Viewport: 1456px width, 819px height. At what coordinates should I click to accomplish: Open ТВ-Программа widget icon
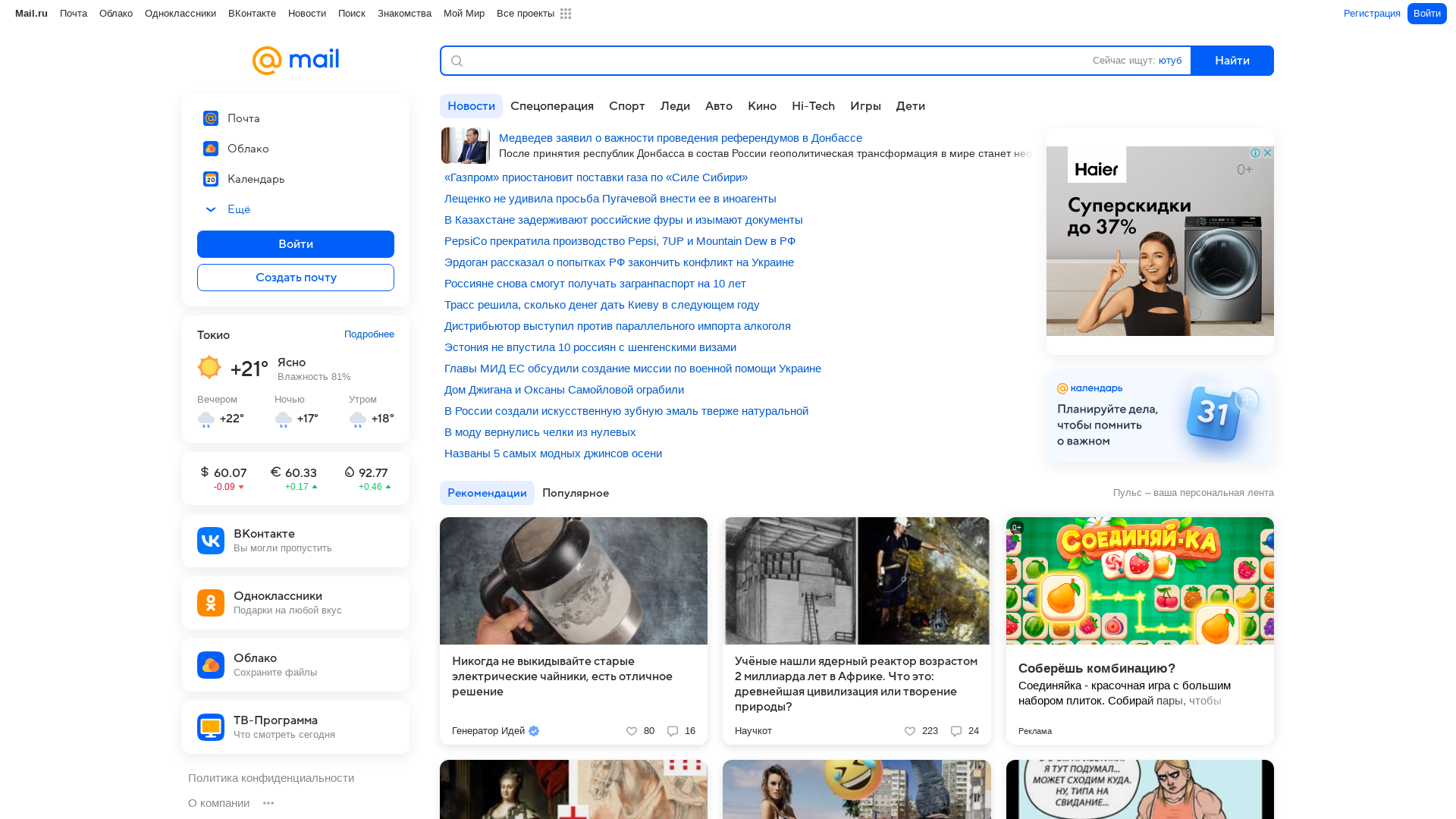point(211,727)
